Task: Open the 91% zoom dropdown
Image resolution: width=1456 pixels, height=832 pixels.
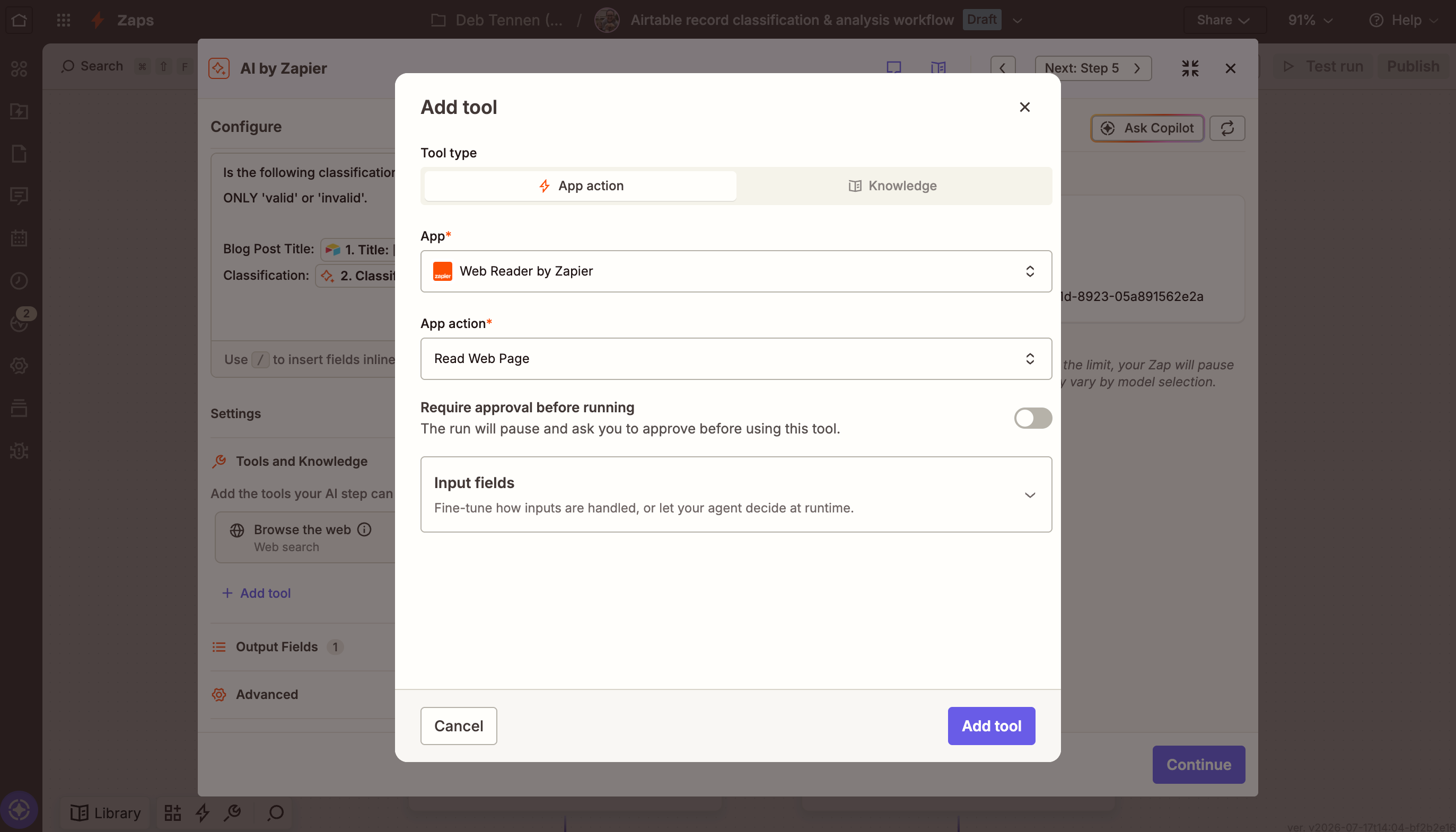Action: [1310, 20]
